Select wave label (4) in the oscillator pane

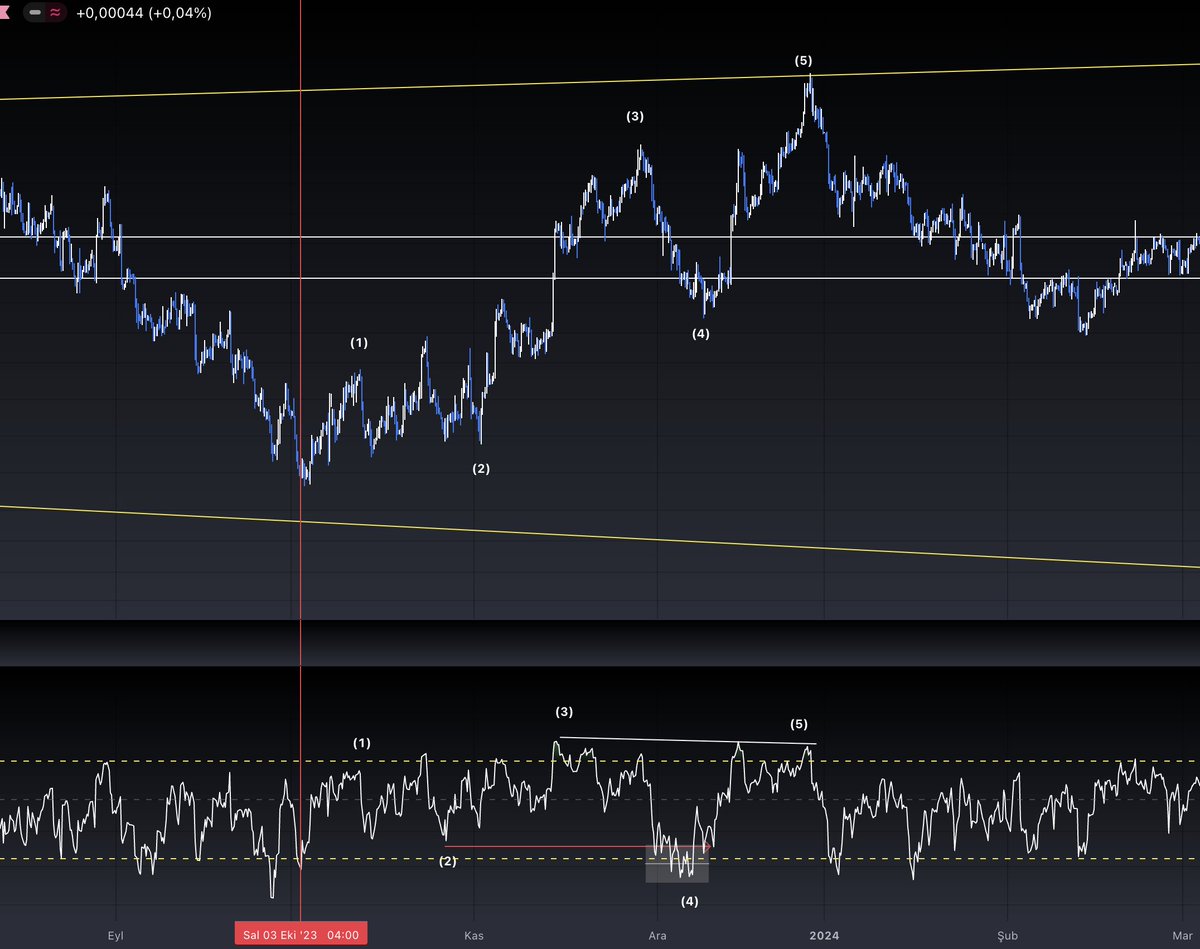coord(690,901)
